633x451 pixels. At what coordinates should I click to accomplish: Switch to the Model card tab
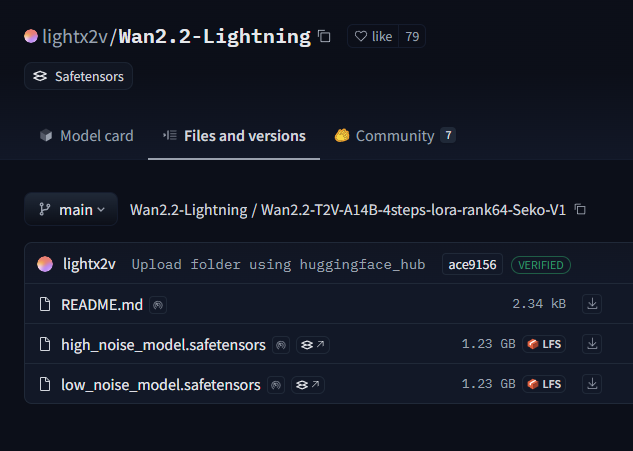86,136
